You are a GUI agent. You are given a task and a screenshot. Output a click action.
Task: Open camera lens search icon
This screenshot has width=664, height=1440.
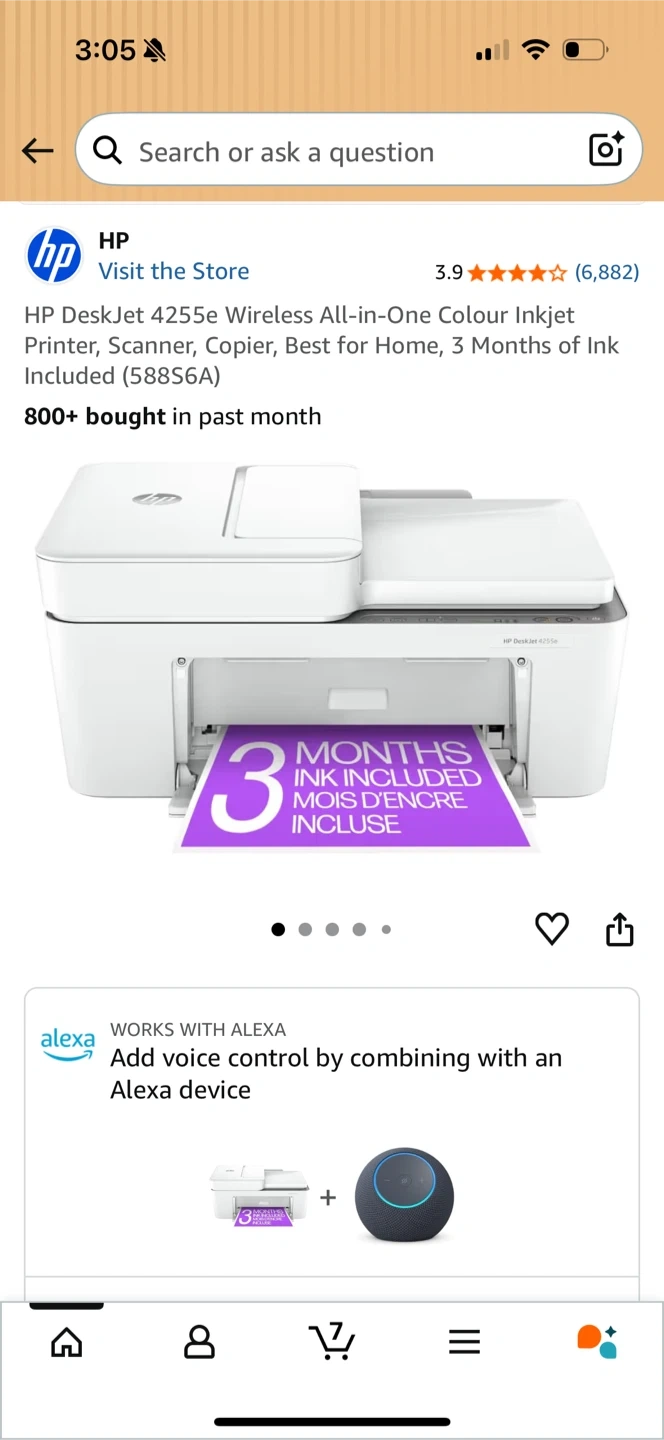(606, 149)
